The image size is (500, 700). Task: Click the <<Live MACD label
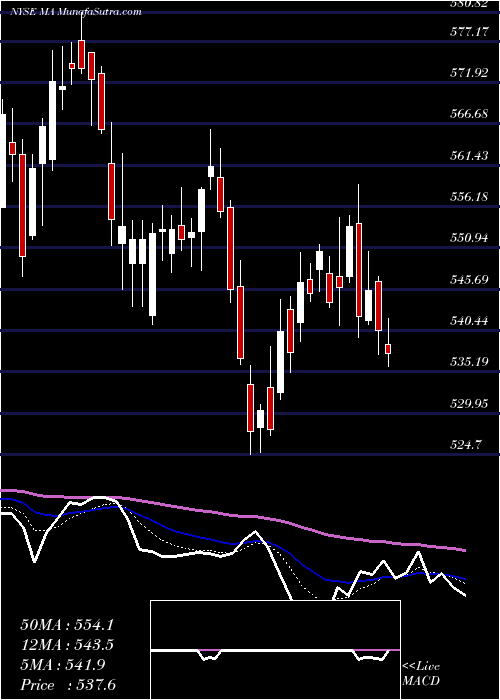coord(421,674)
